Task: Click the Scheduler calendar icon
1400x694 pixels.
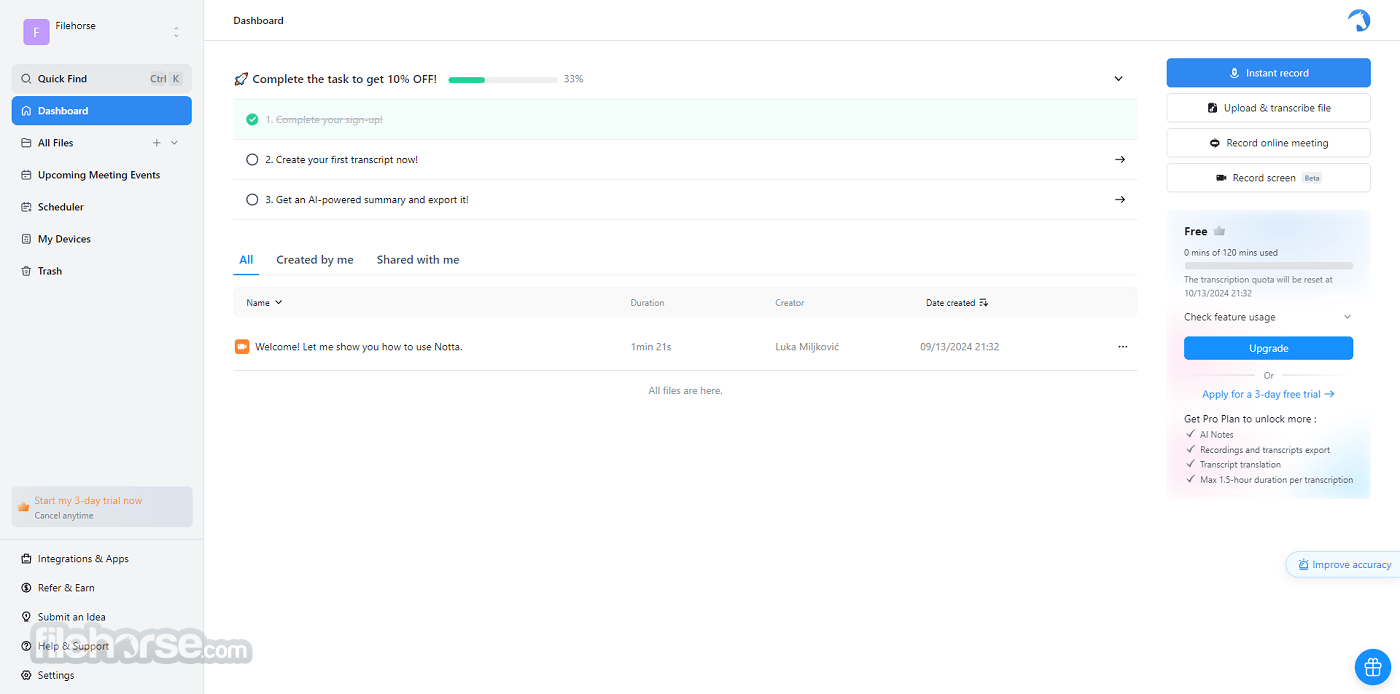Action: click(26, 207)
